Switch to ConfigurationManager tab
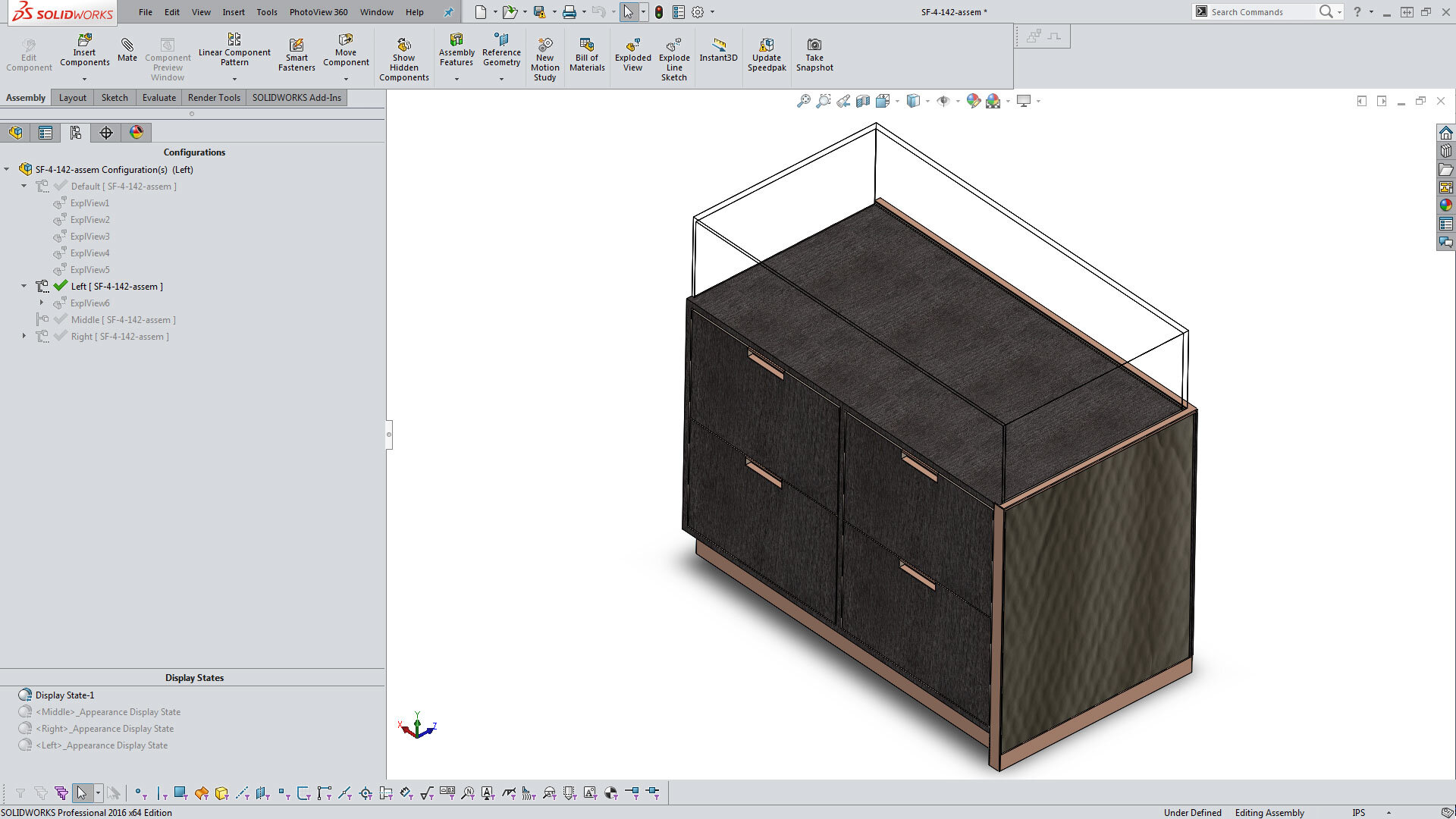The height and width of the screenshot is (819, 1456). pyautogui.click(x=76, y=133)
